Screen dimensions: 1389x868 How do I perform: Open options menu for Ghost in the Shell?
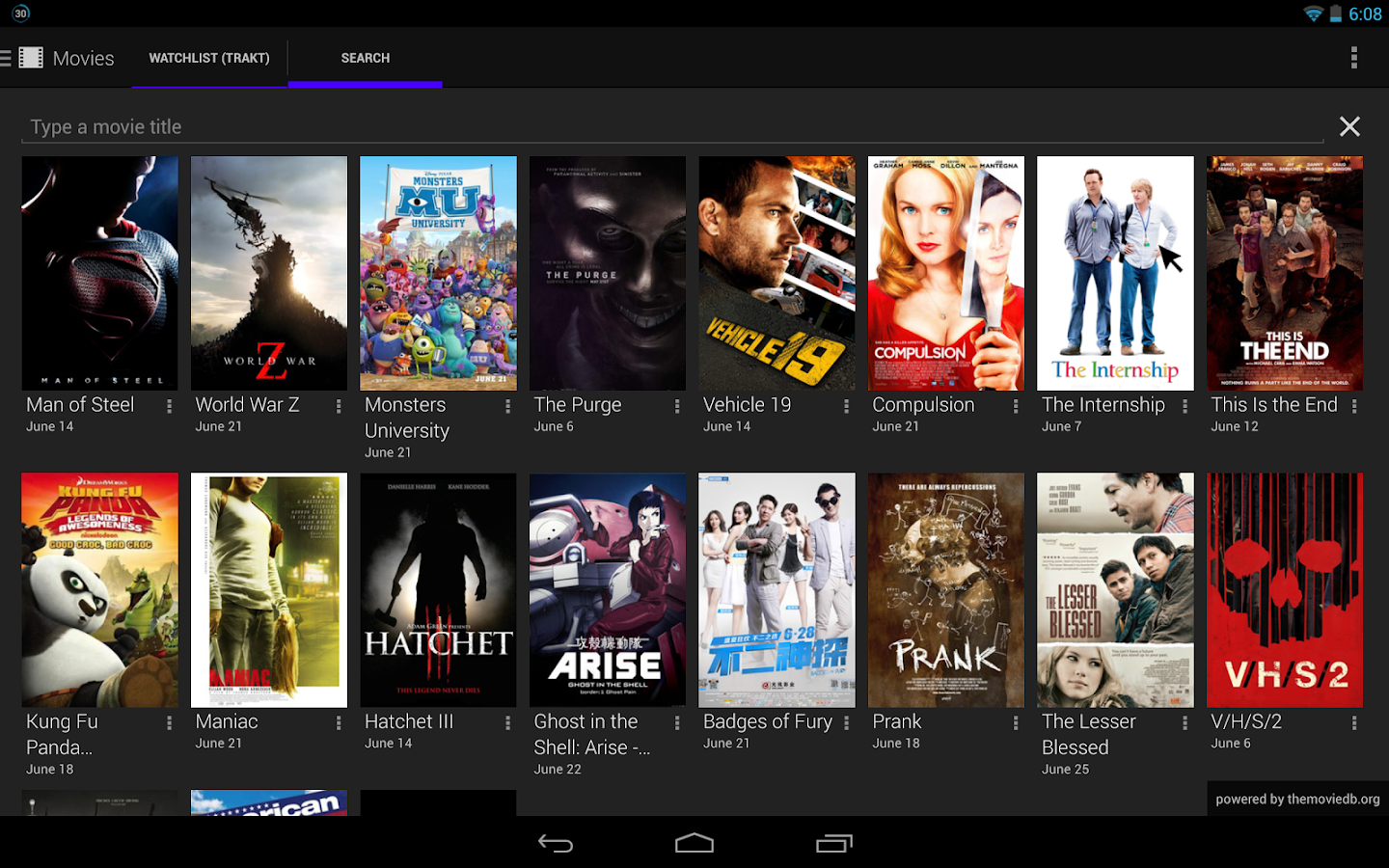click(x=677, y=722)
